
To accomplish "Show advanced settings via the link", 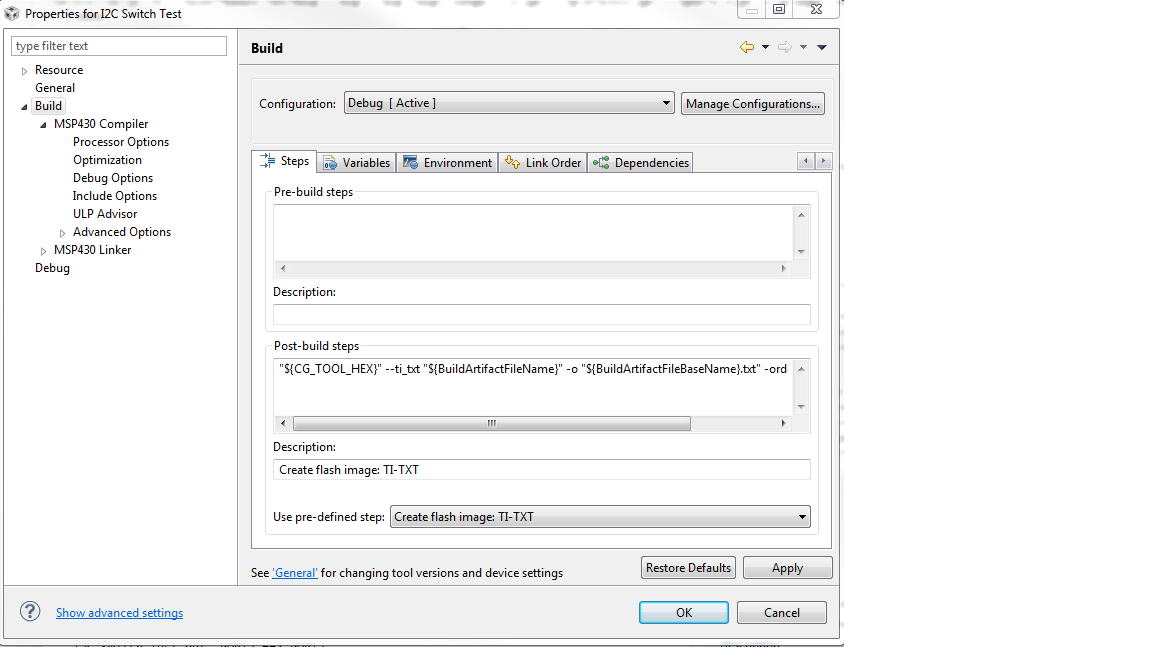I will click(119, 612).
